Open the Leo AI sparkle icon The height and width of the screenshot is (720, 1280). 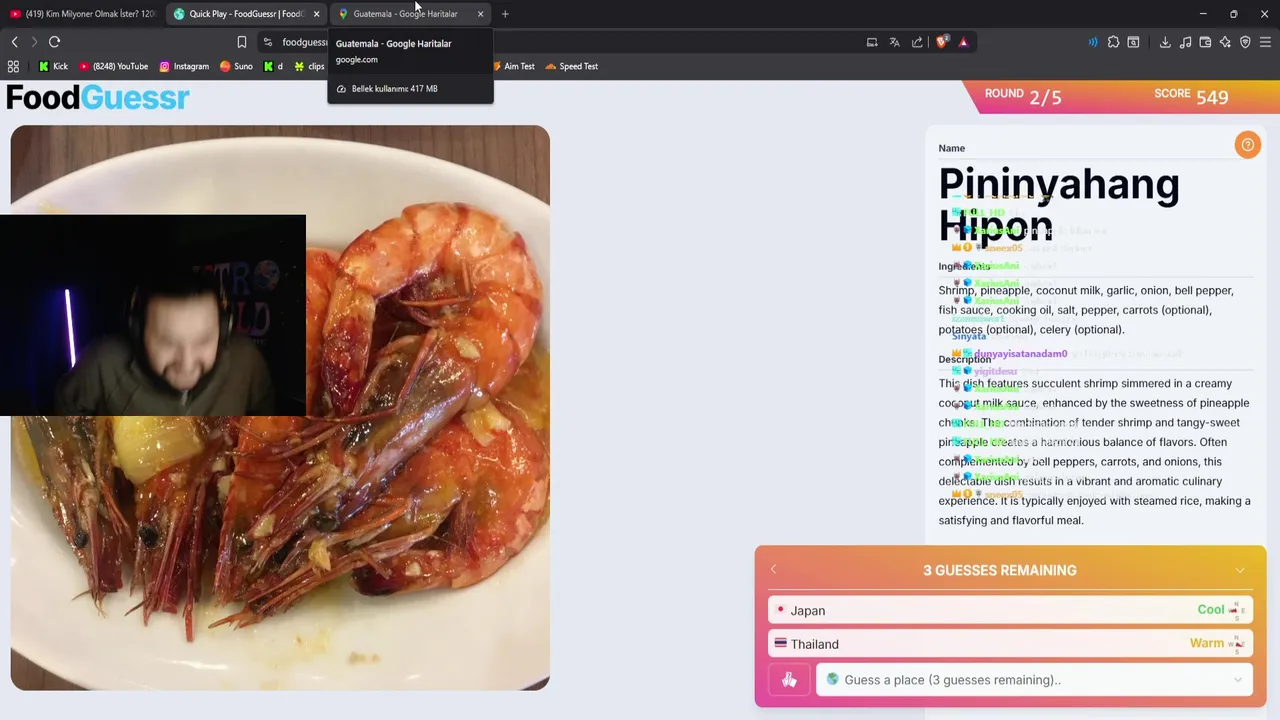click(1225, 42)
